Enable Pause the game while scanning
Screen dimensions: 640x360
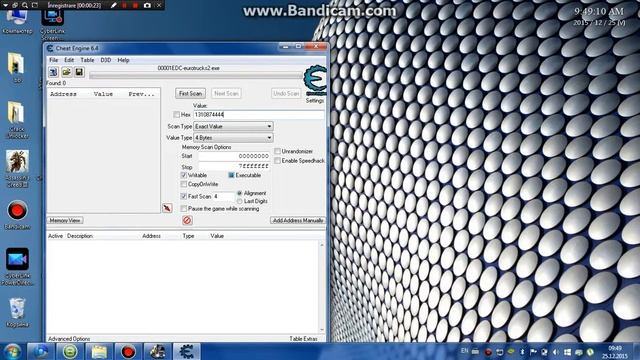tap(184, 209)
